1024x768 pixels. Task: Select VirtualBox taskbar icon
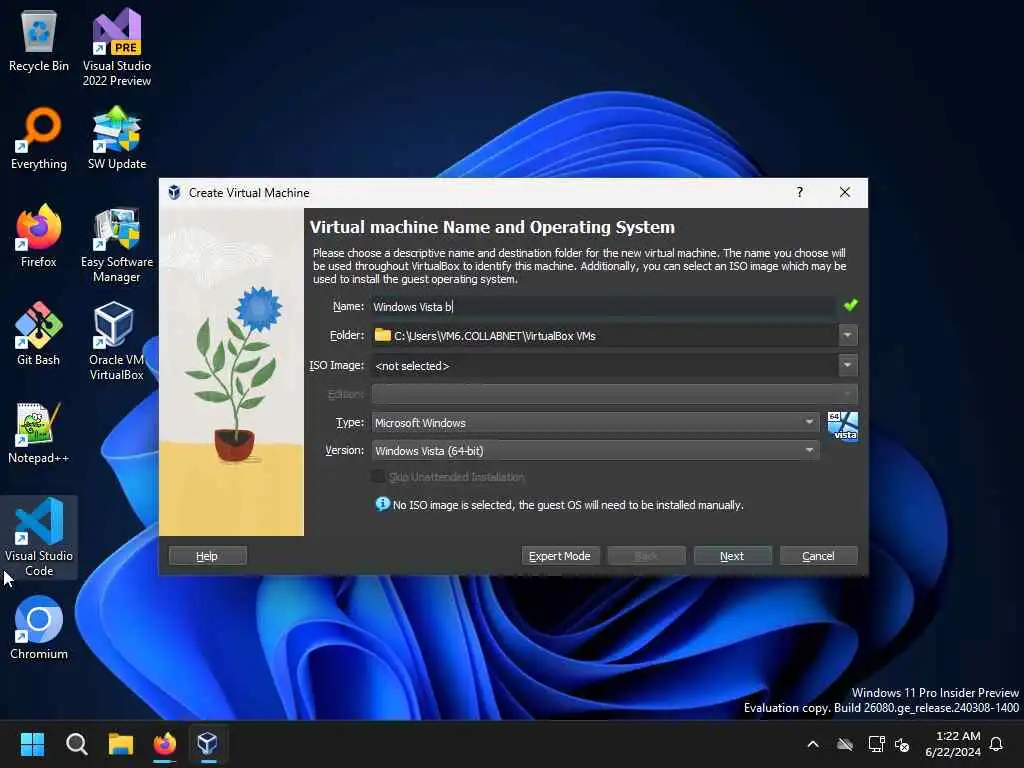pos(208,744)
